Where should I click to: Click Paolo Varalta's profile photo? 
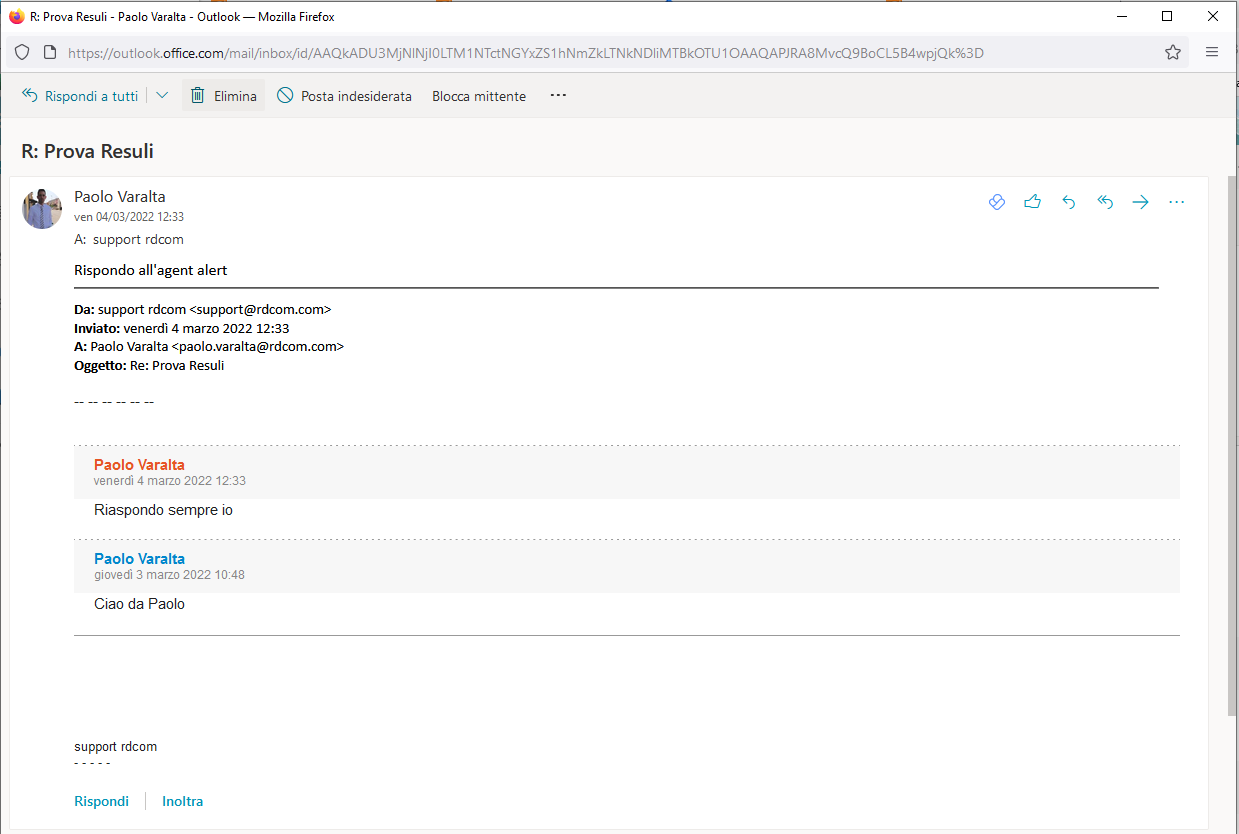coord(42,208)
